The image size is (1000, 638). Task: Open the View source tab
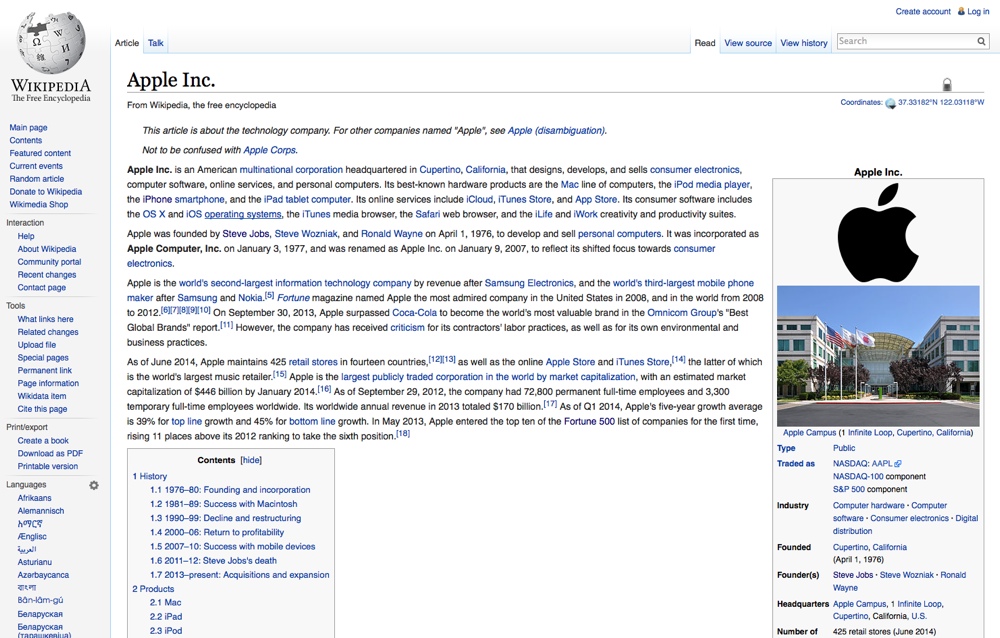[x=748, y=43]
